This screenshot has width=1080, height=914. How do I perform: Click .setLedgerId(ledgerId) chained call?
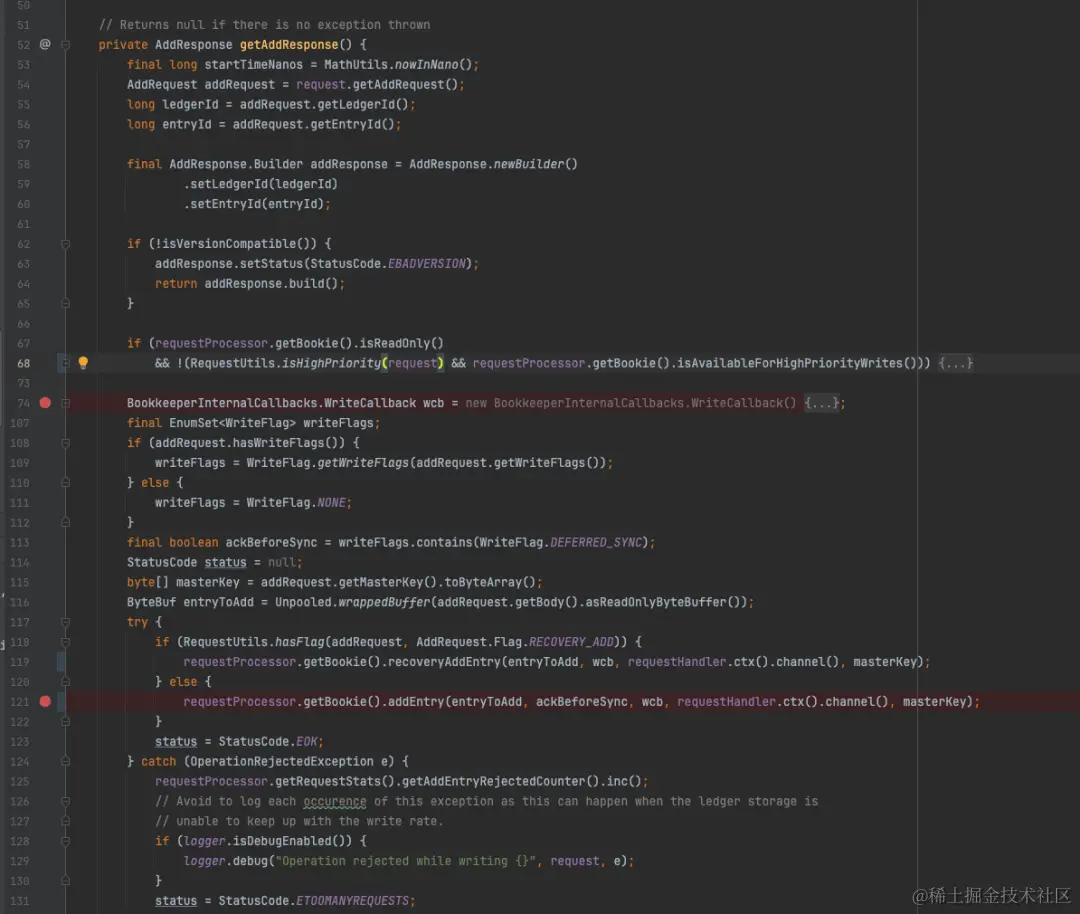260,184
